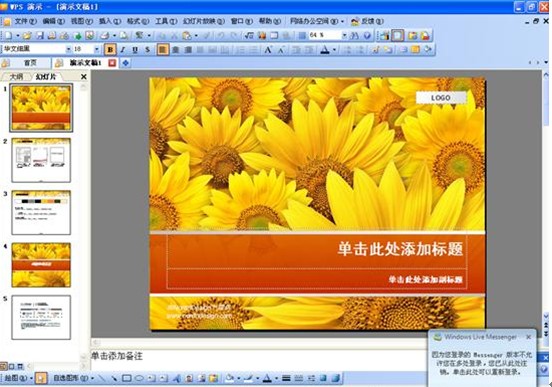552x387 pixels.
Task: Click the print icon in toolbar
Action: point(105,35)
